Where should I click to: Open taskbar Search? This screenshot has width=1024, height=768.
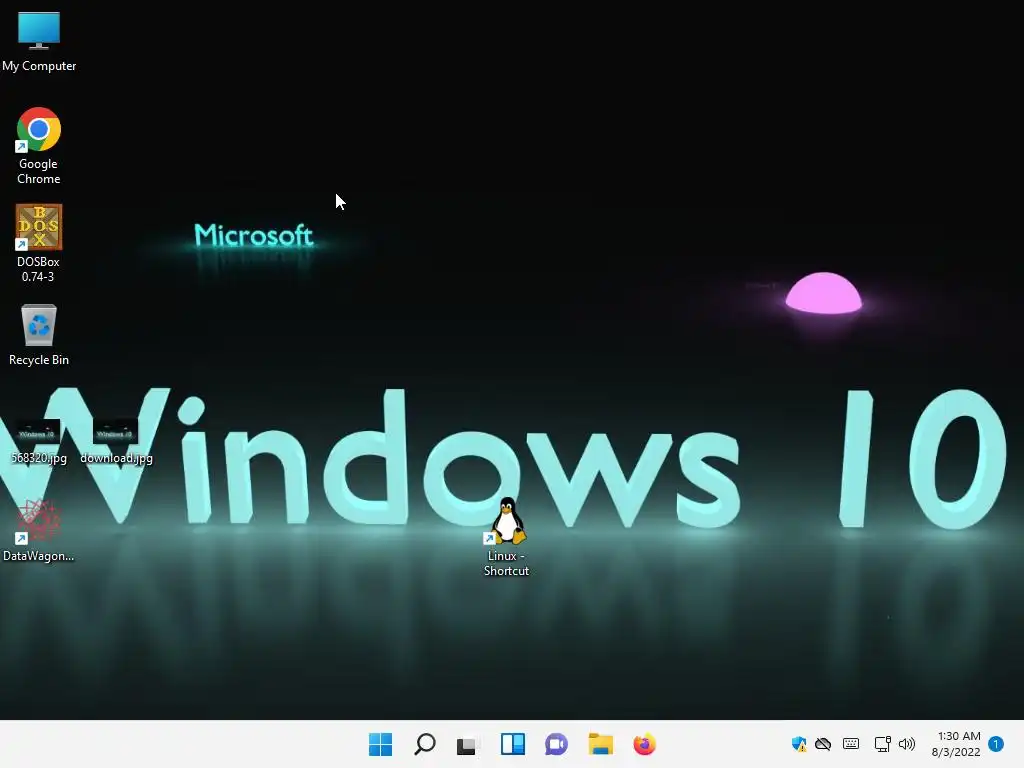[x=425, y=744]
